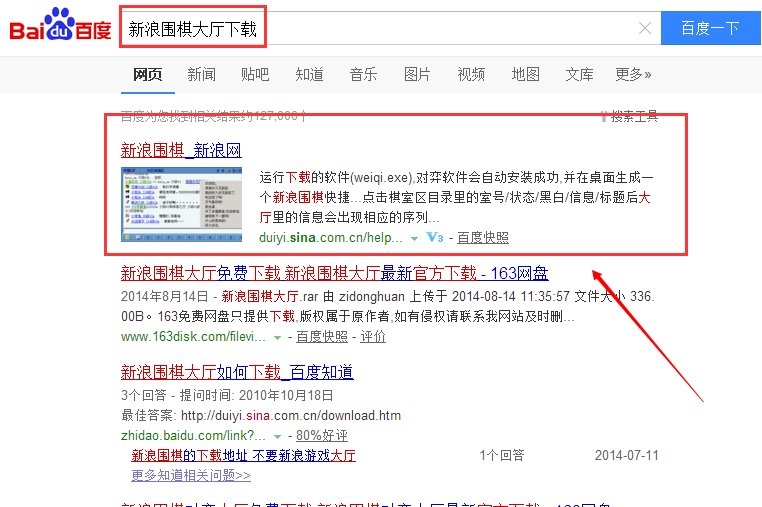Click the V3 verification badge
This screenshot has height=507, width=762.
click(434, 238)
